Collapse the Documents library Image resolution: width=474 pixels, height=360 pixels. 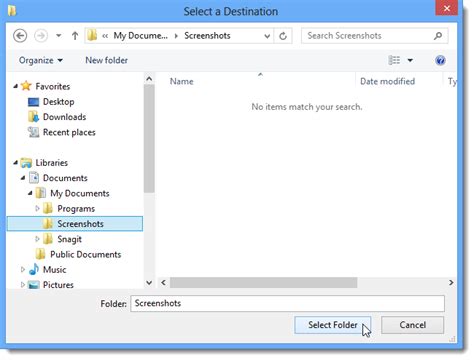pos(23,178)
